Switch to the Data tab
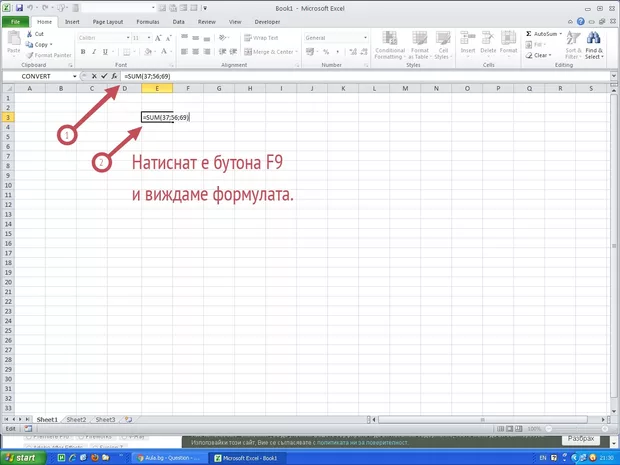The width and height of the screenshot is (620, 465). pyautogui.click(x=179, y=22)
